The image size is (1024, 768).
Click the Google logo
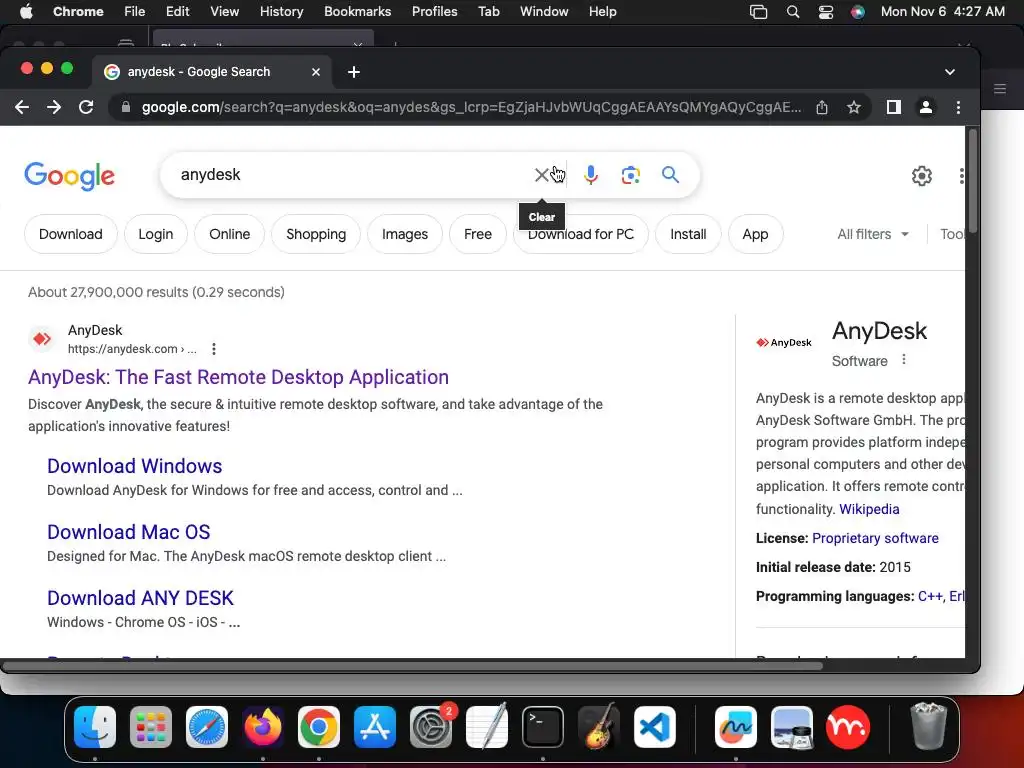pos(70,176)
